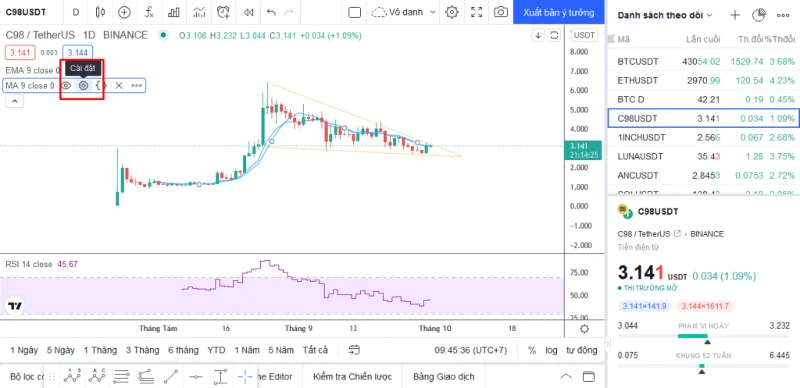Hide the MA 9 indicator with eye icon
This screenshot has width=800, height=388.
[66, 85]
